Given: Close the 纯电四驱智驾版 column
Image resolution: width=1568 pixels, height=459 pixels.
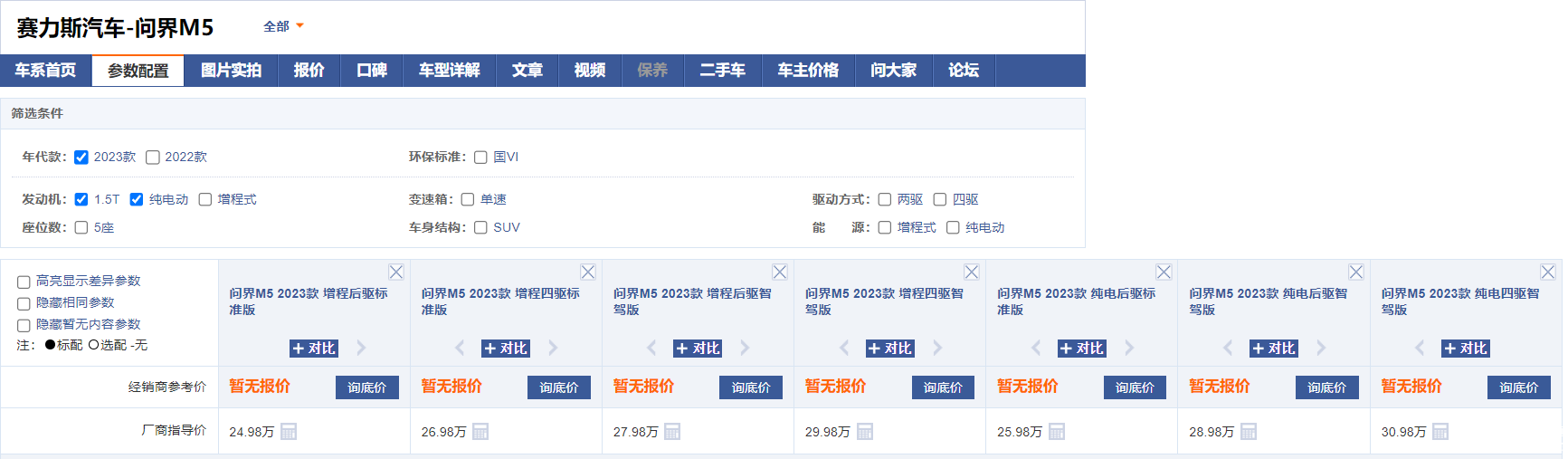Looking at the screenshot, I should [1548, 272].
